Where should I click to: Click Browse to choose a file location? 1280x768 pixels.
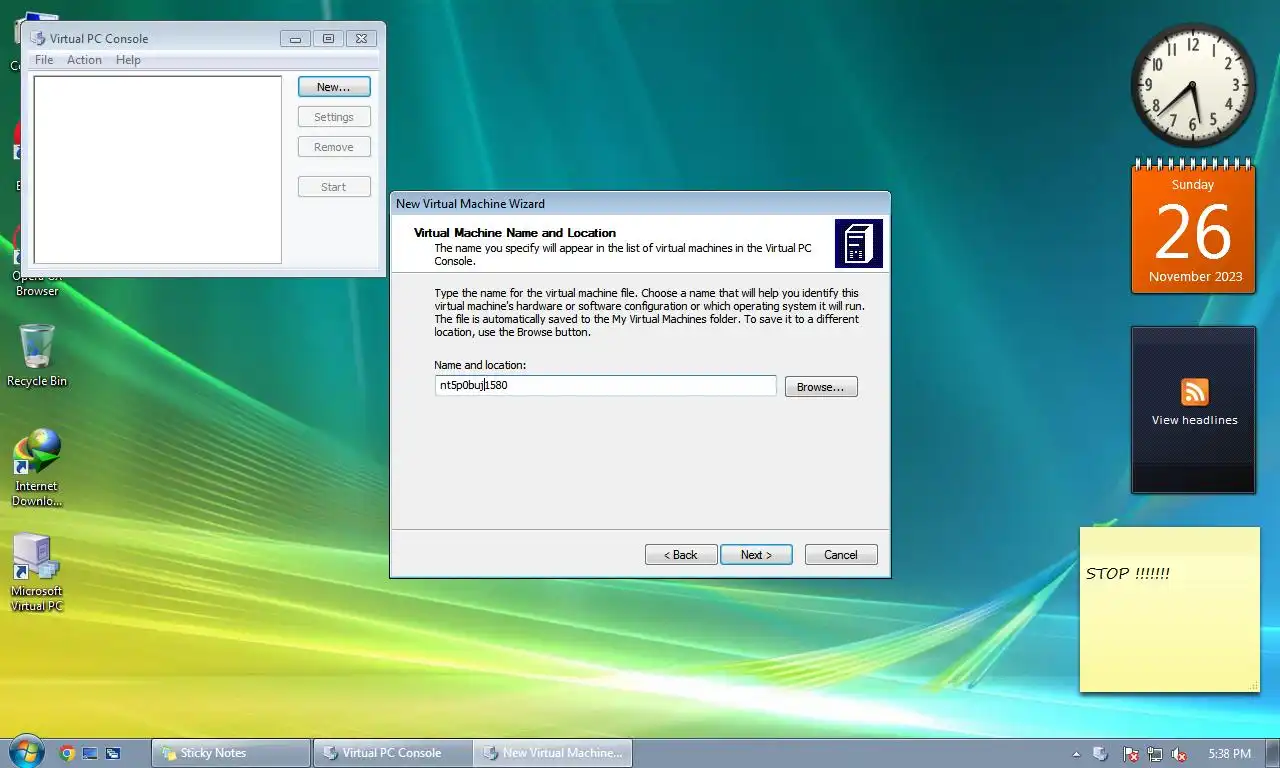tap(821, 387)
